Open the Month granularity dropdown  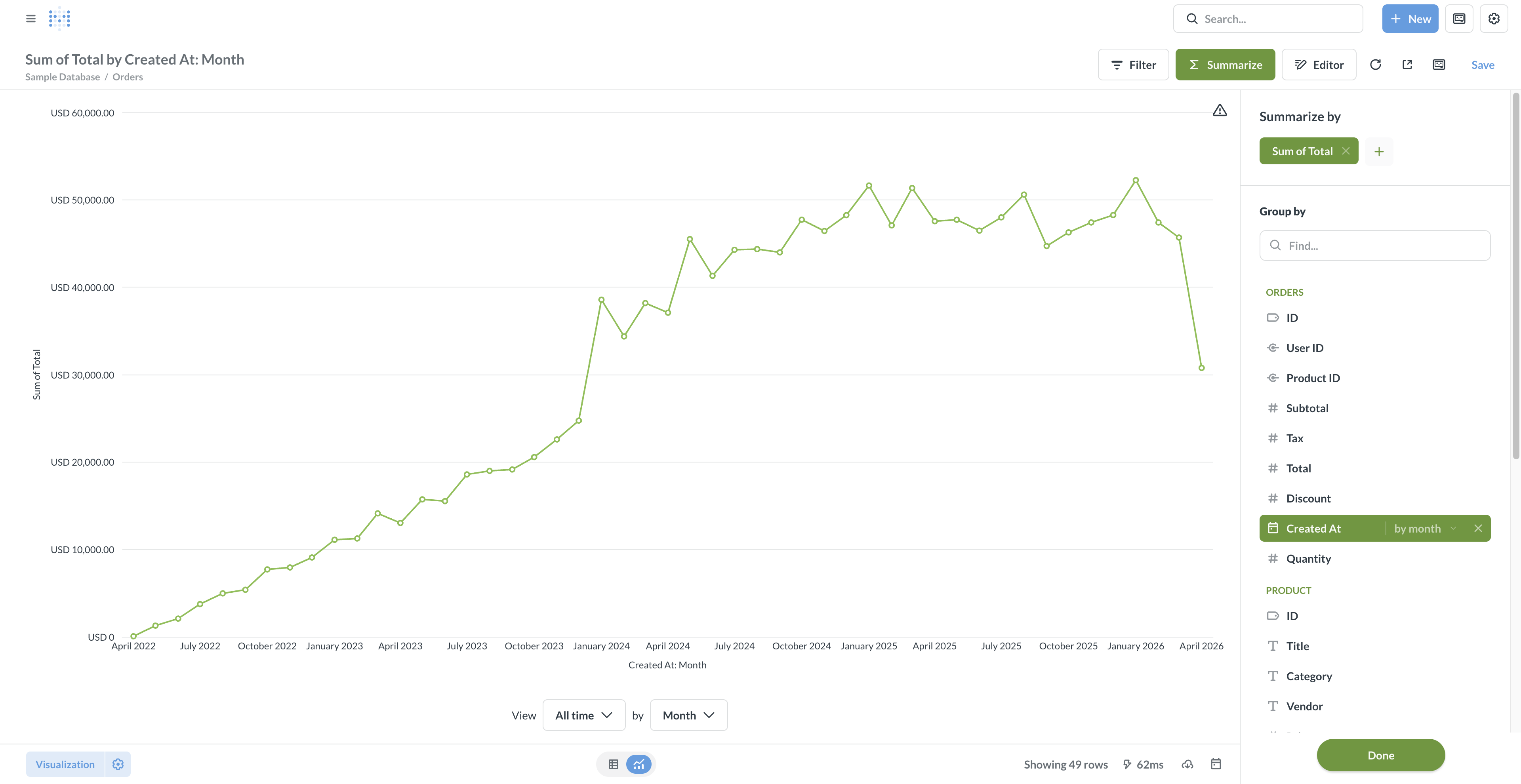coord(688,715)
